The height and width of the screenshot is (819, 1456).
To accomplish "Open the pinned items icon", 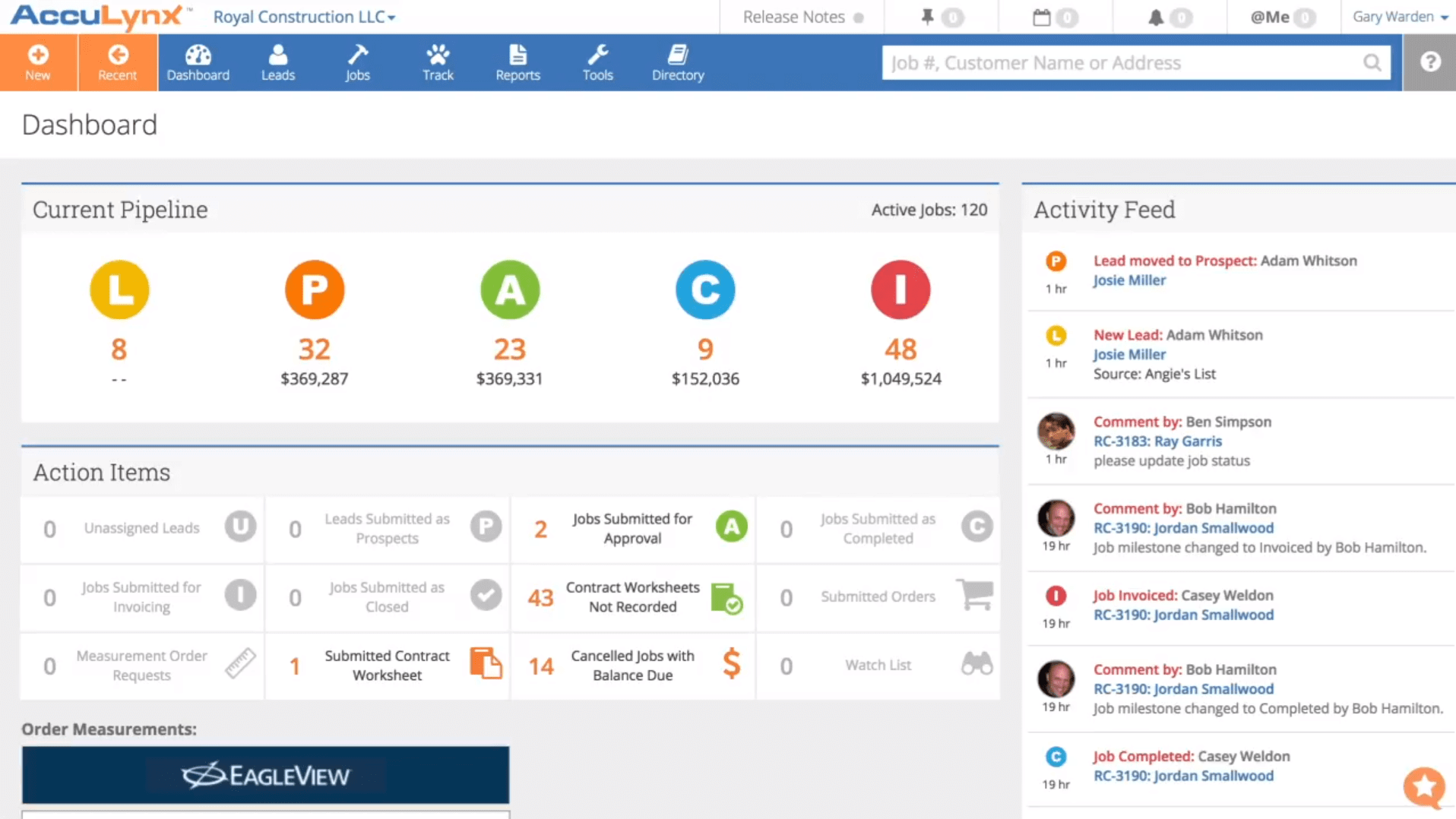I will [x=928, y=16].
